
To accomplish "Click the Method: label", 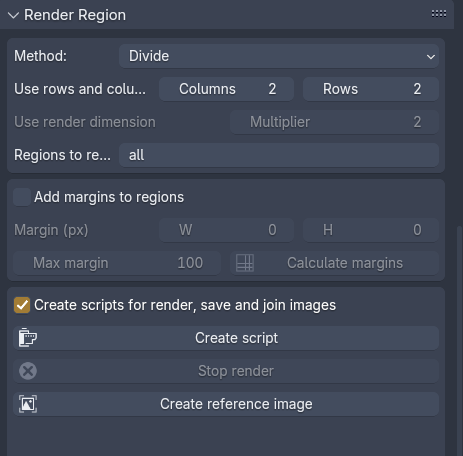I will tap(40, 56).
